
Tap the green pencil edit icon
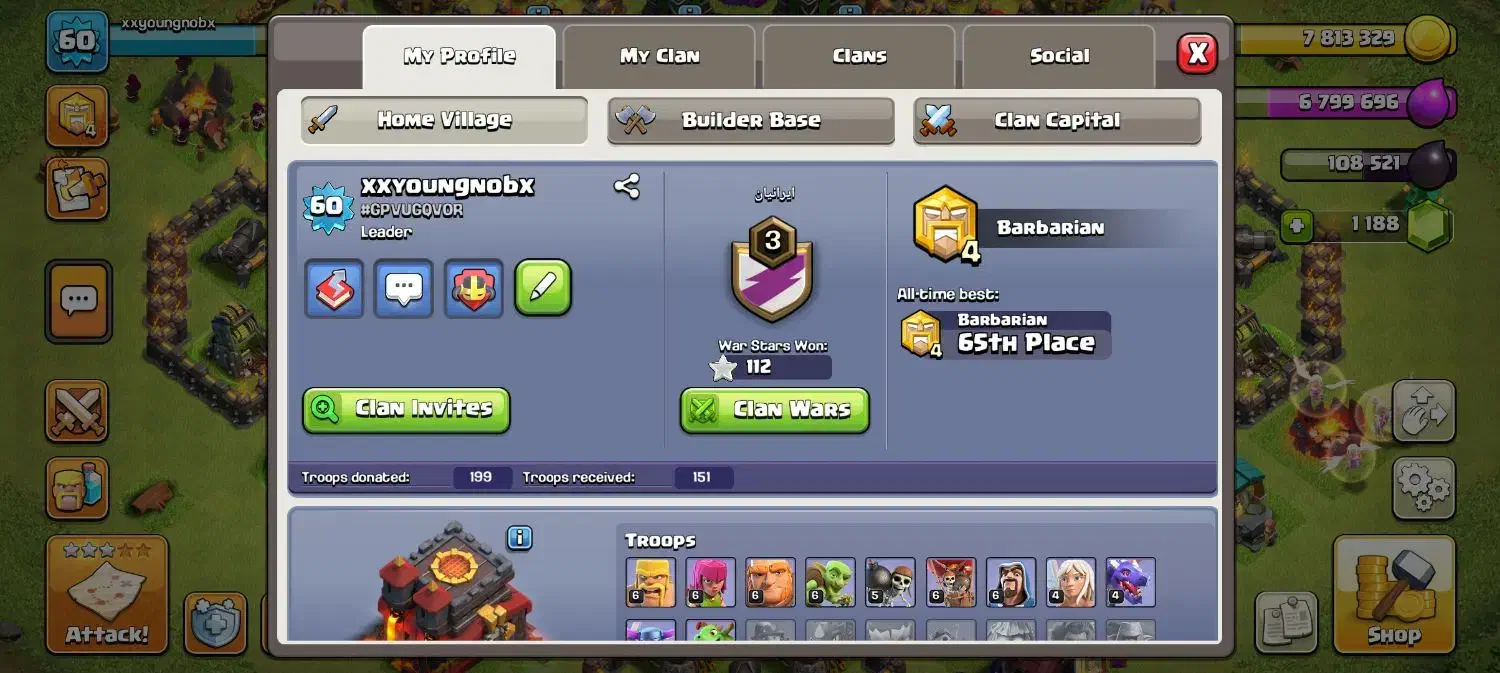pyautogui.click(x=543, y=288)
